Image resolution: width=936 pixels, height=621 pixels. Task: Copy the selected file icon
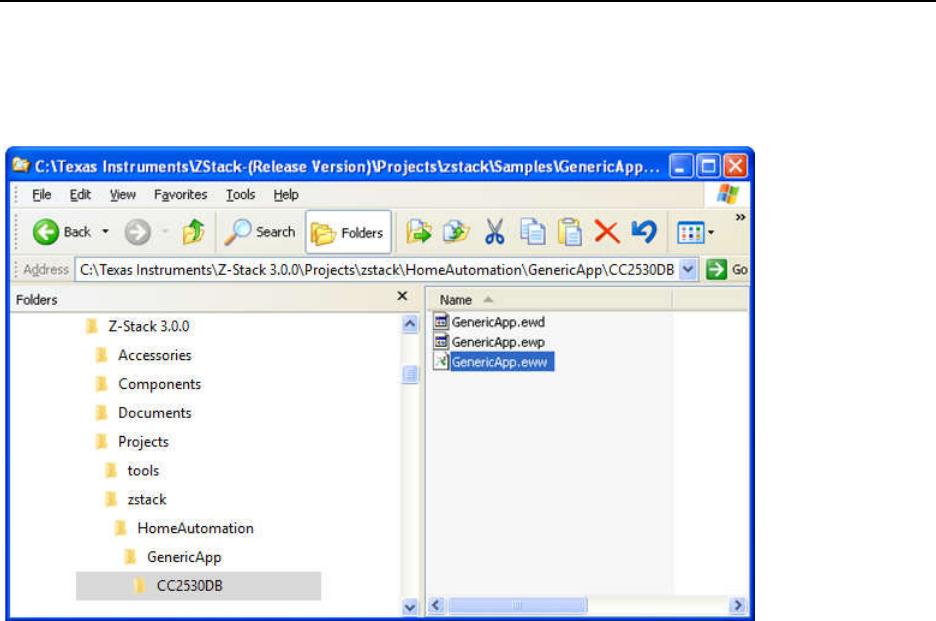pyautogui.click(x=532, y=232)
